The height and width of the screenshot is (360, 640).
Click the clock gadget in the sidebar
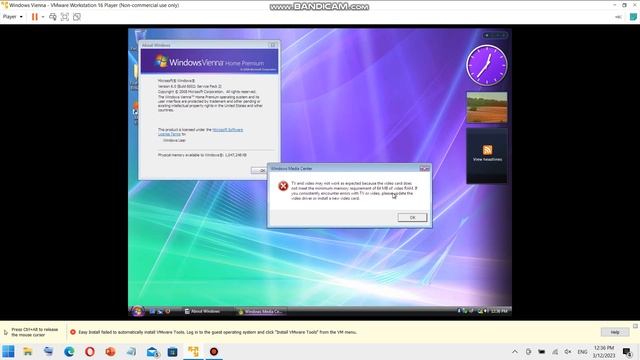pos(487,65)
